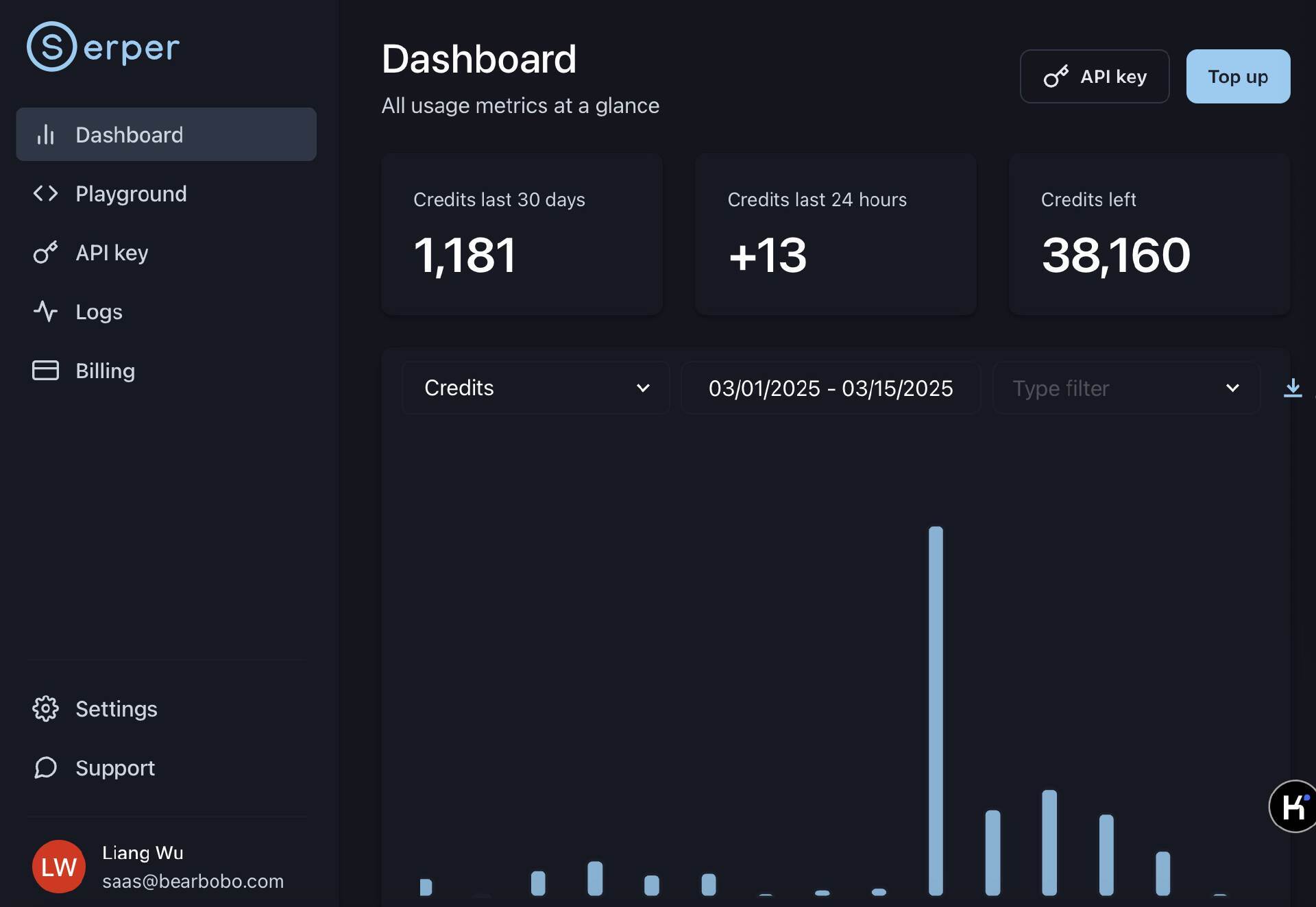
Task: Open the date range 03/01/2025 - 03/15/2025 picker
Action: 830,388
